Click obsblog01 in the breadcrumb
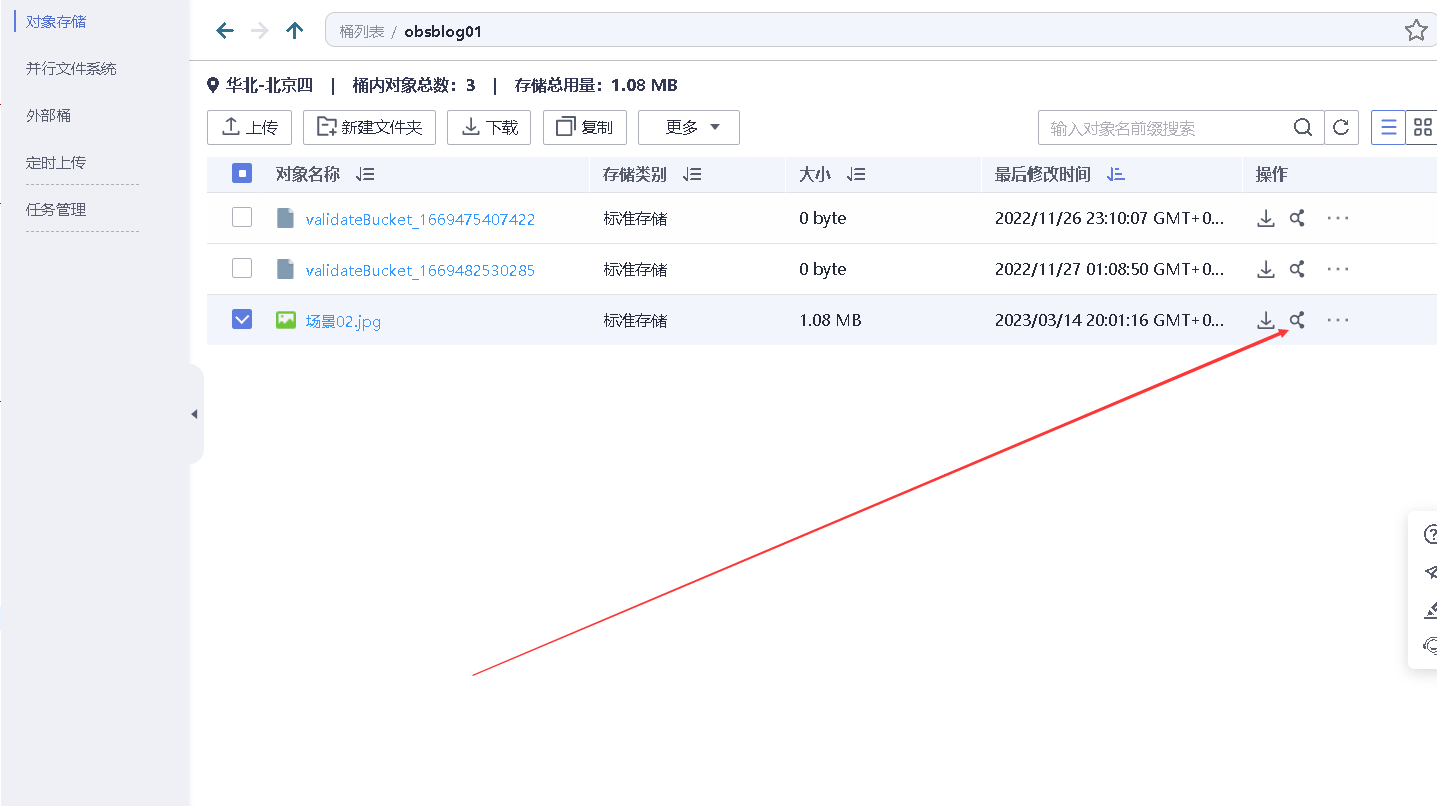Viewport: 1437px width, 806px height. pyautogui.click(x=443, y=31)
